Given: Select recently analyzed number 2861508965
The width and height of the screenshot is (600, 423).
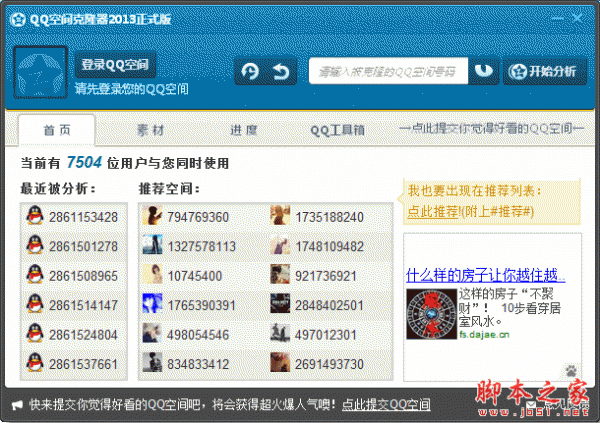Looking at the screenshot, I should [83, 276].
